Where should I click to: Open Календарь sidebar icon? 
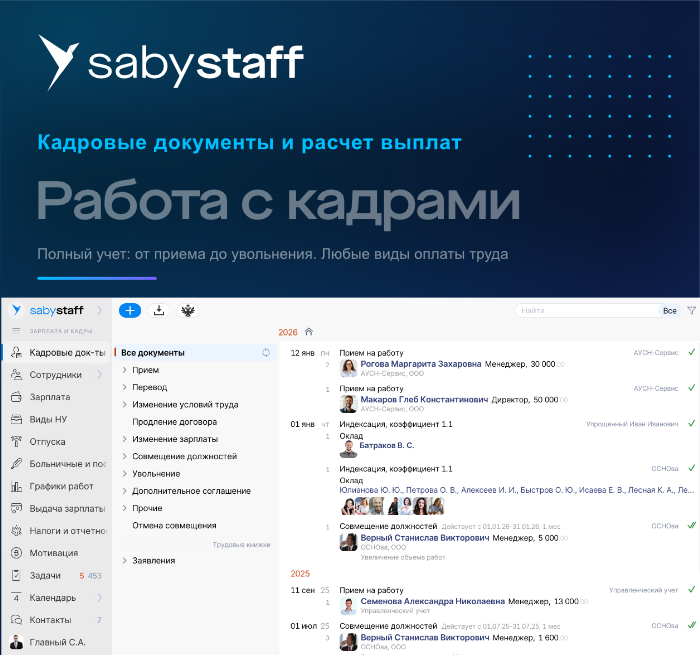click(x=17, y=597)
